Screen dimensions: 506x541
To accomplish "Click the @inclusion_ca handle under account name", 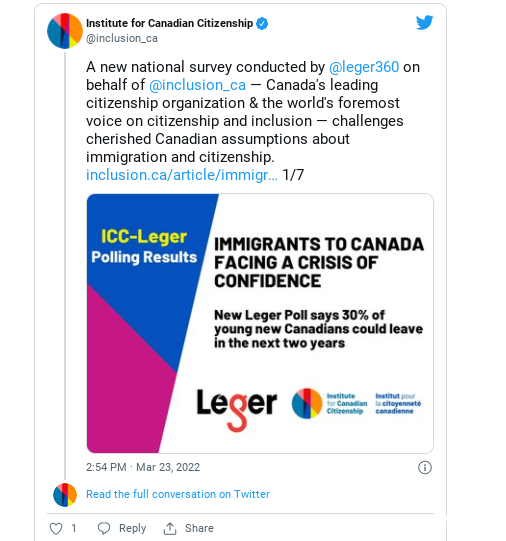I will coord(122,38).
